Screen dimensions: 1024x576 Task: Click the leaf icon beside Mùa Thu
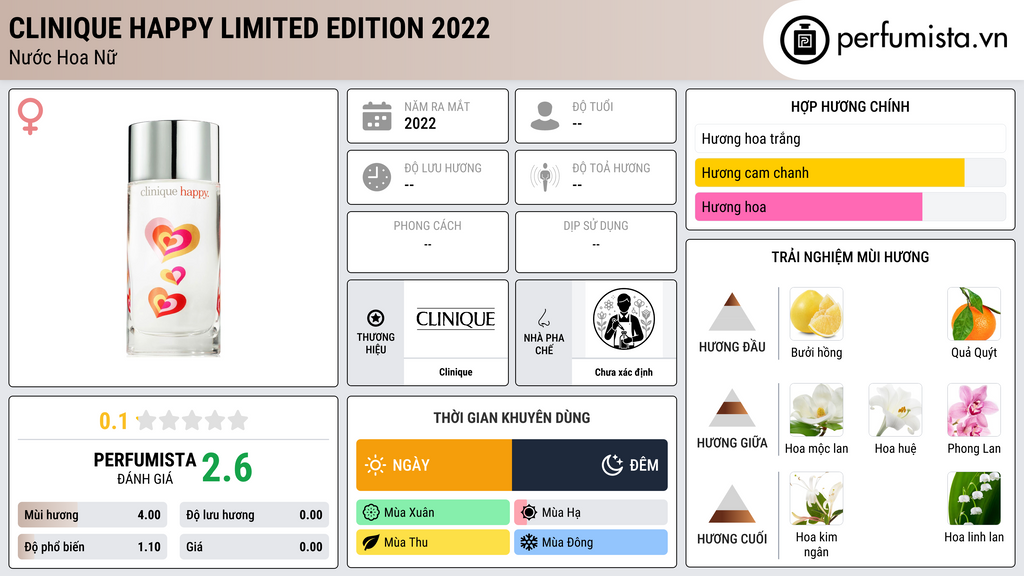pyautogui.click(x=371, y=542)
